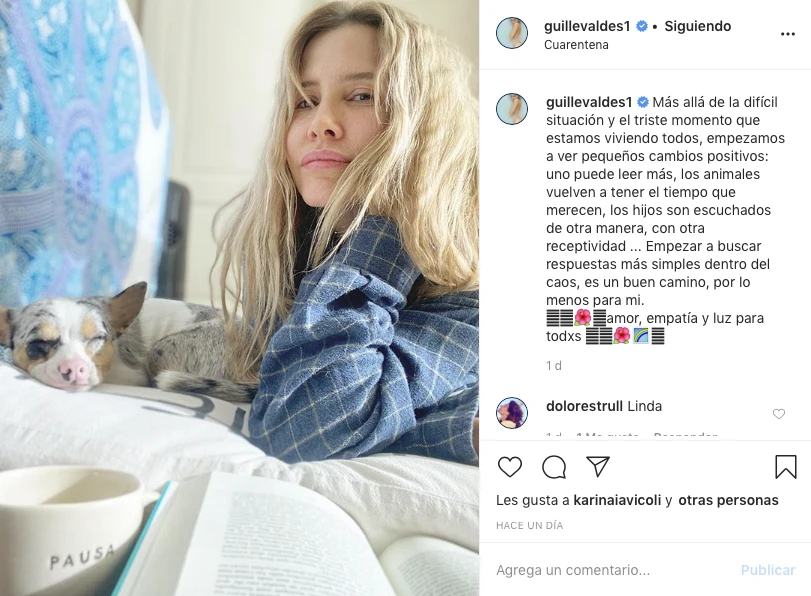Screen dimensions: 811x596
Task: Click the Publicar button
Action: (768, 570)
